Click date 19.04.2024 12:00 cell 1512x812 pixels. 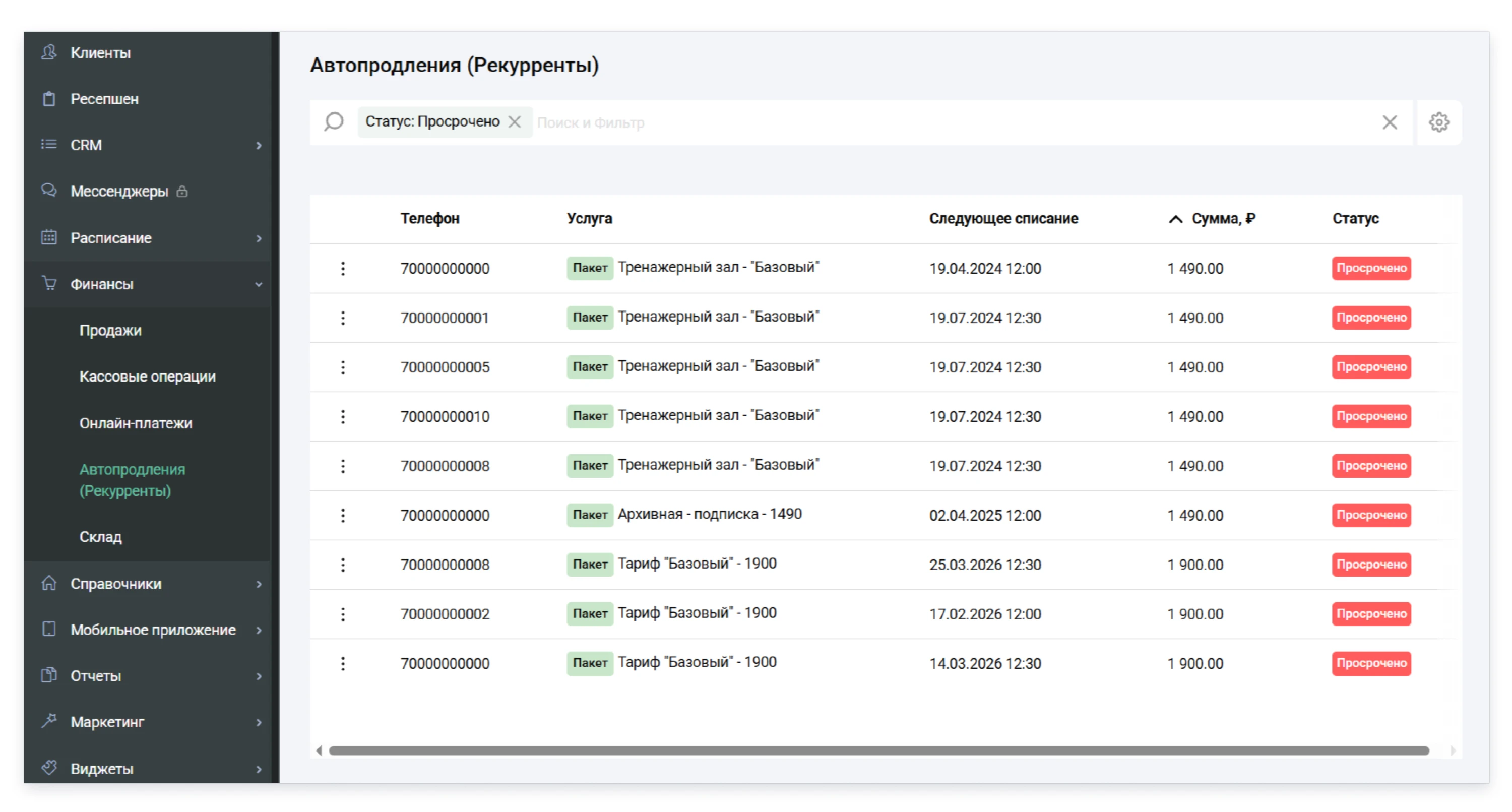(984, 268)
